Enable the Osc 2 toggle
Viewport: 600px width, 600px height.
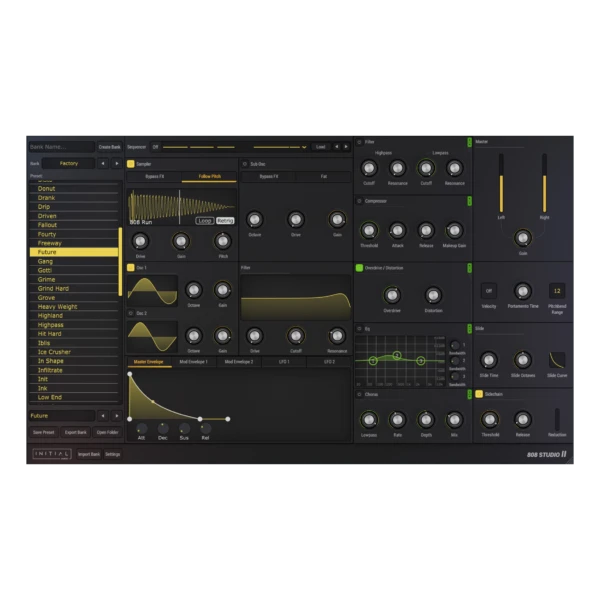pyautogui.click(x=130, y=313)
